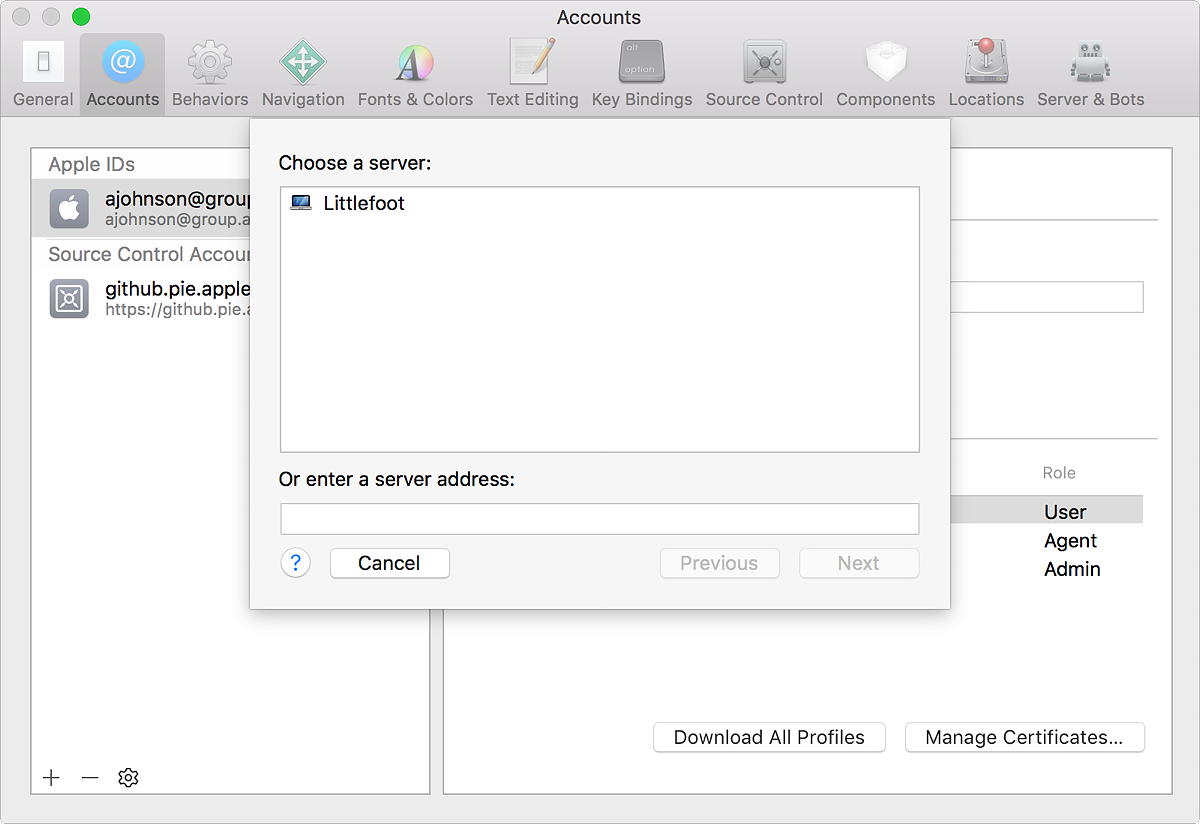Image resolution: width=1200 pixels, height=824 pixels.
Task: Click the Source Control Accounts section header
Action: pyautogui.click(x=149, y=254)
